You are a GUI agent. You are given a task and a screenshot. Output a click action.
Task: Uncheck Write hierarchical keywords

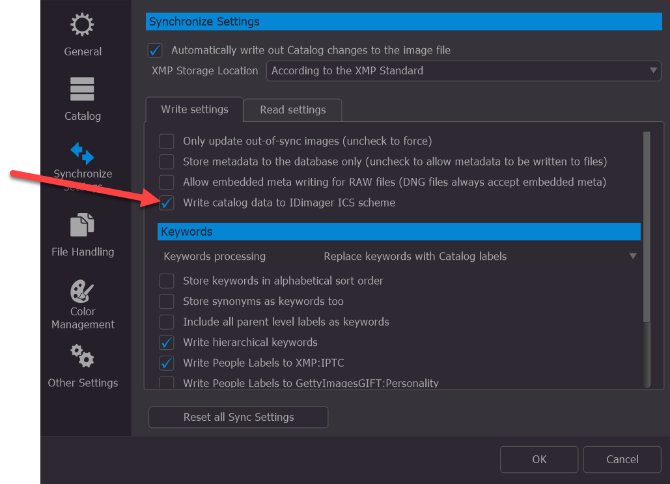(x=167, y=342)
